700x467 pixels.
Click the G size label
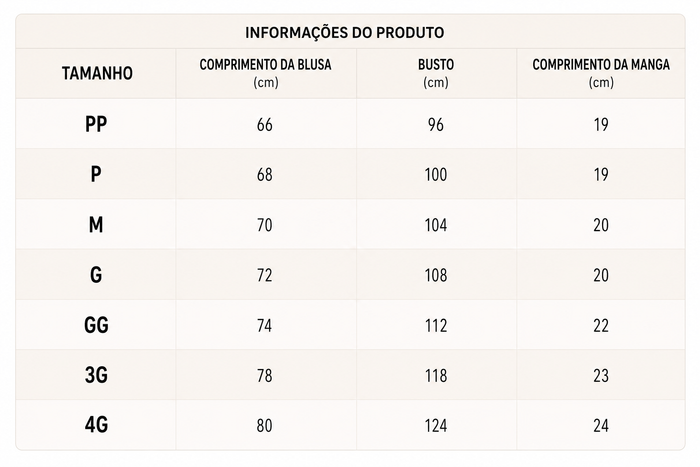tap(96, 275)
